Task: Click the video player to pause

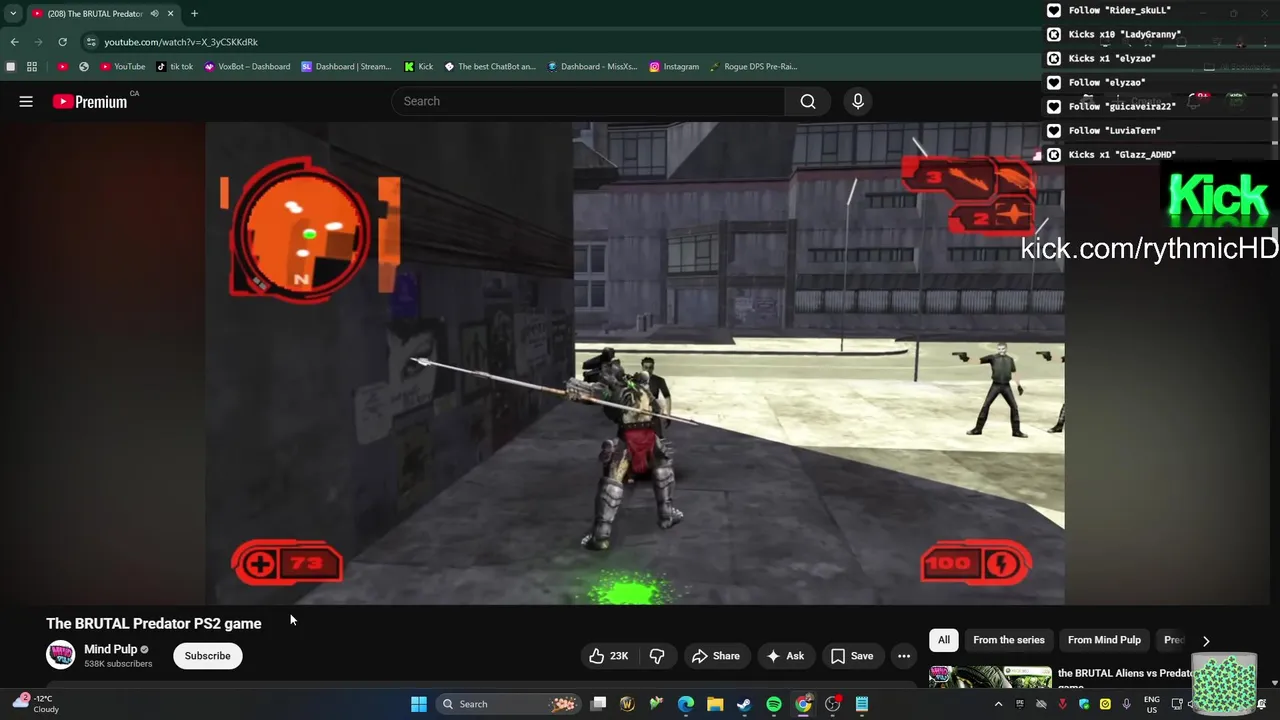Action: point(635,363)
